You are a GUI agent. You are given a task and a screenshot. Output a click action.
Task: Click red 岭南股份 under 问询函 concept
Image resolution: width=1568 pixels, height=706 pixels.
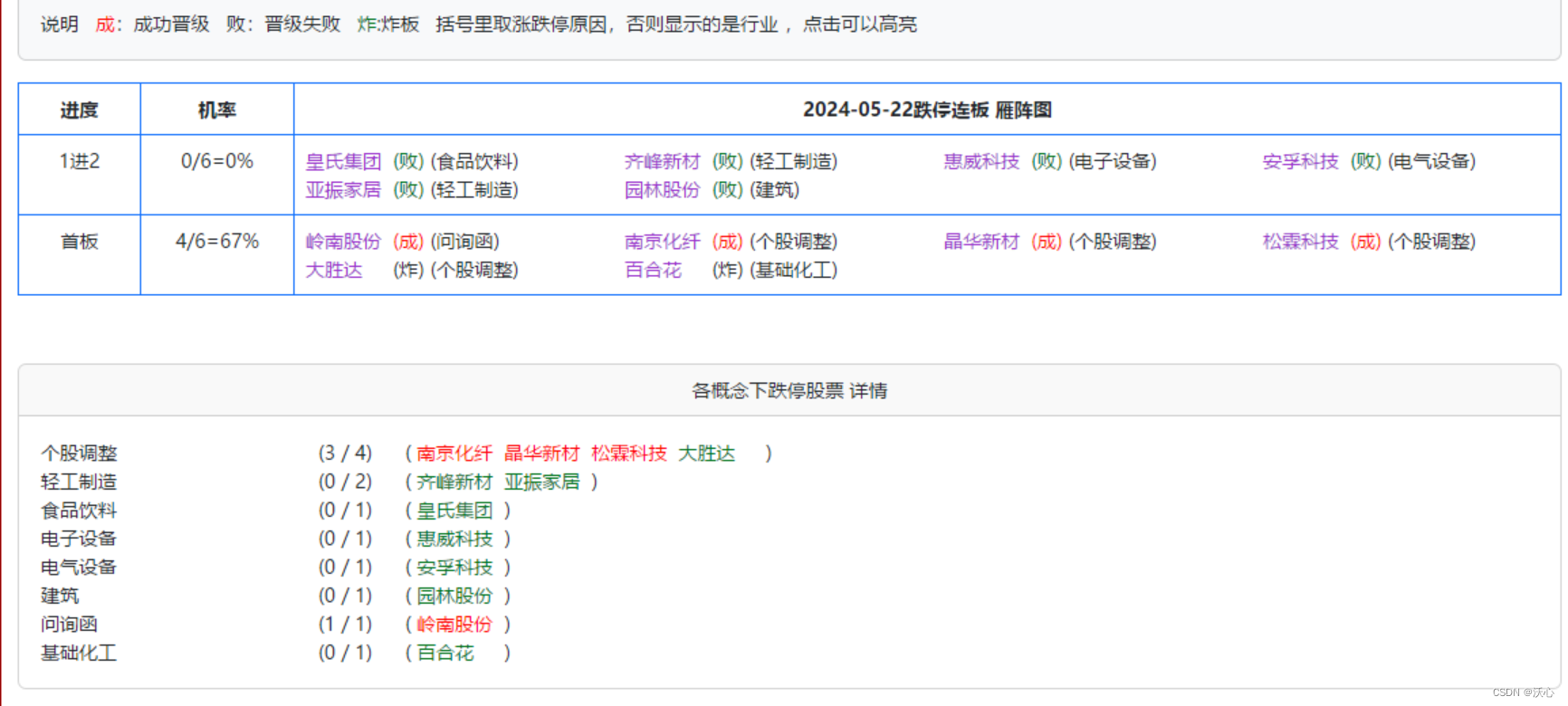[x=454, y=625]
